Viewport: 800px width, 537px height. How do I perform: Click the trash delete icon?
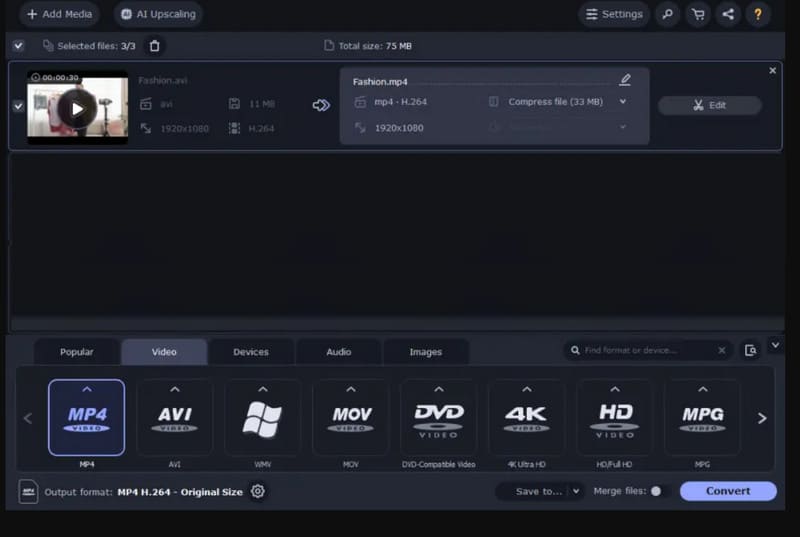[x=155, y=46]
